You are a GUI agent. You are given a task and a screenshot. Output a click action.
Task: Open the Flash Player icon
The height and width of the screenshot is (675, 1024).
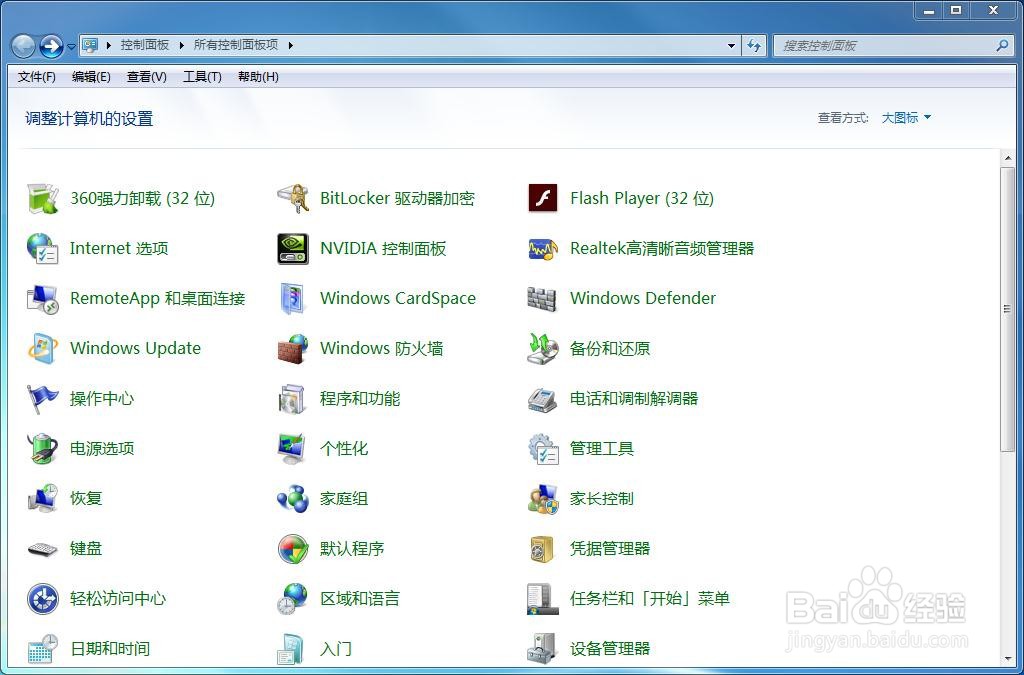[x=543, y=198]
